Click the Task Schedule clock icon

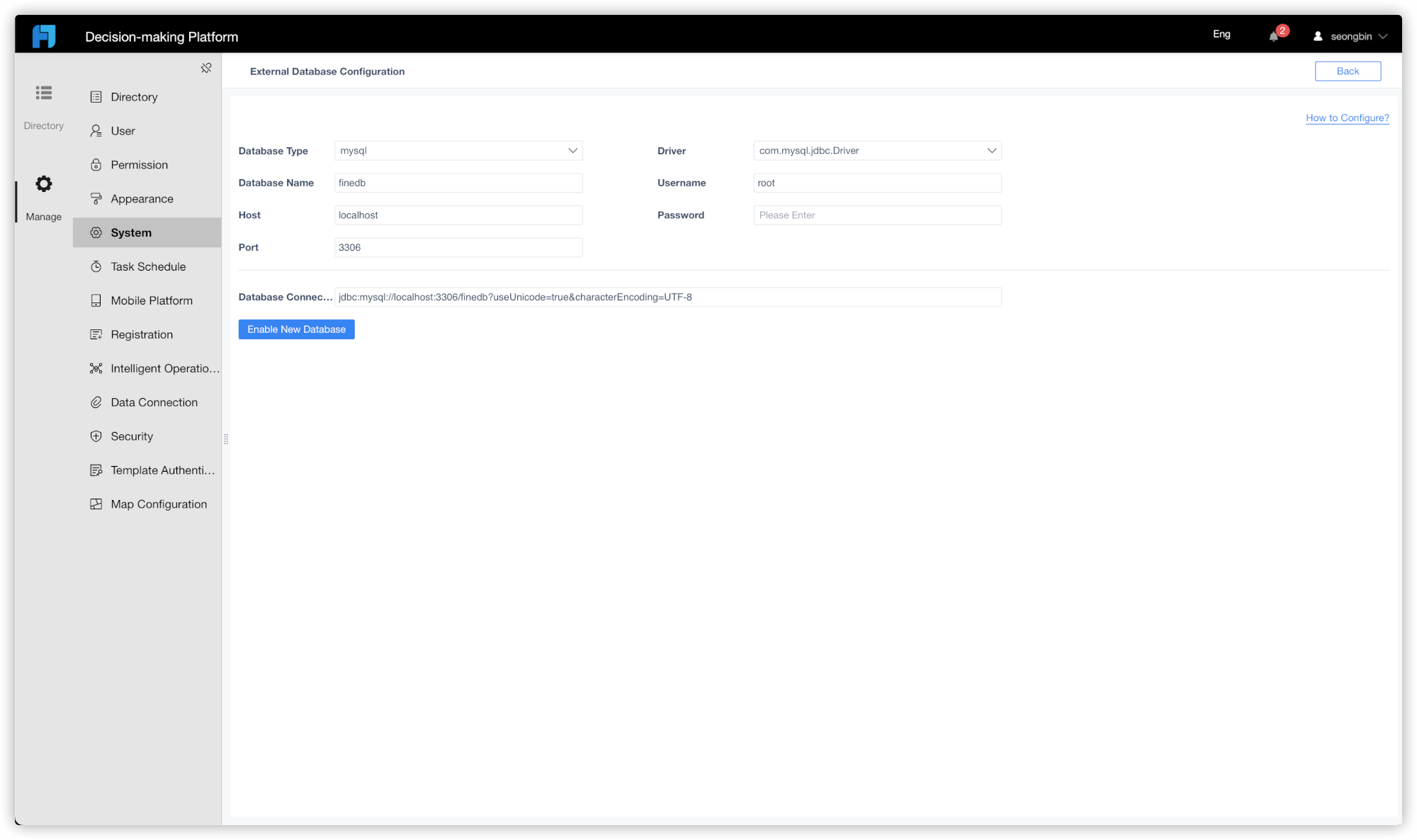[96, 266]
